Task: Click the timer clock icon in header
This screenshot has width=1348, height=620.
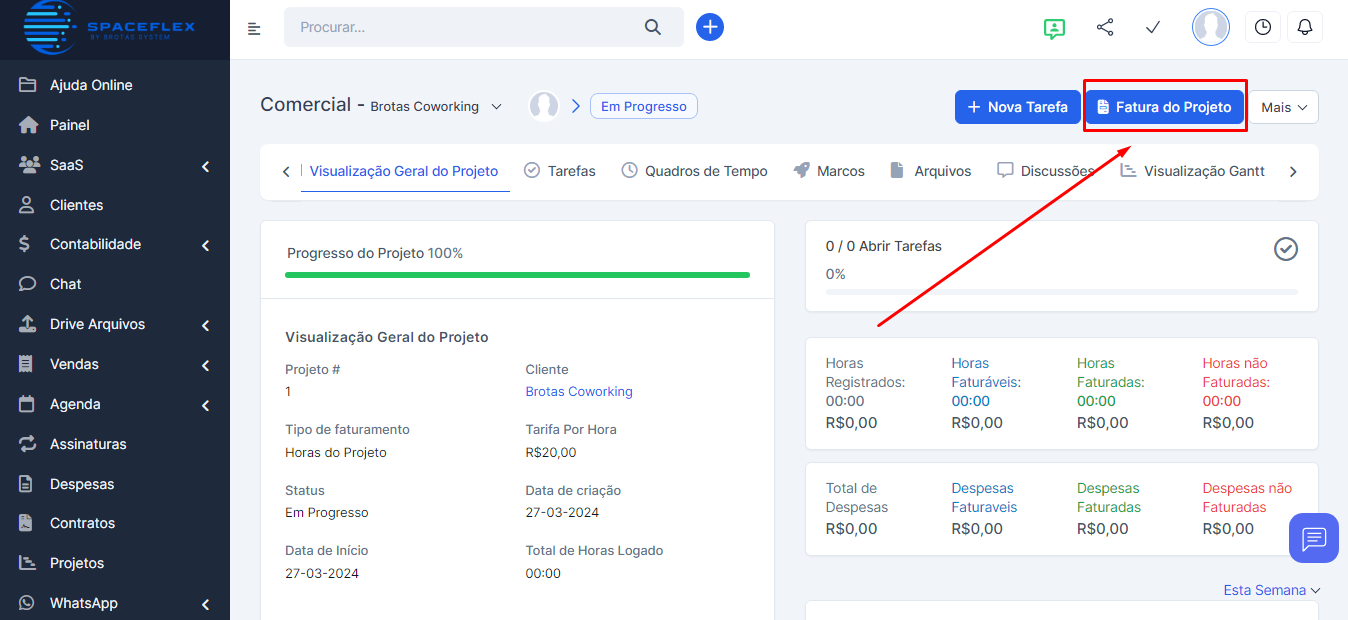Action: tap(1262, 27)
